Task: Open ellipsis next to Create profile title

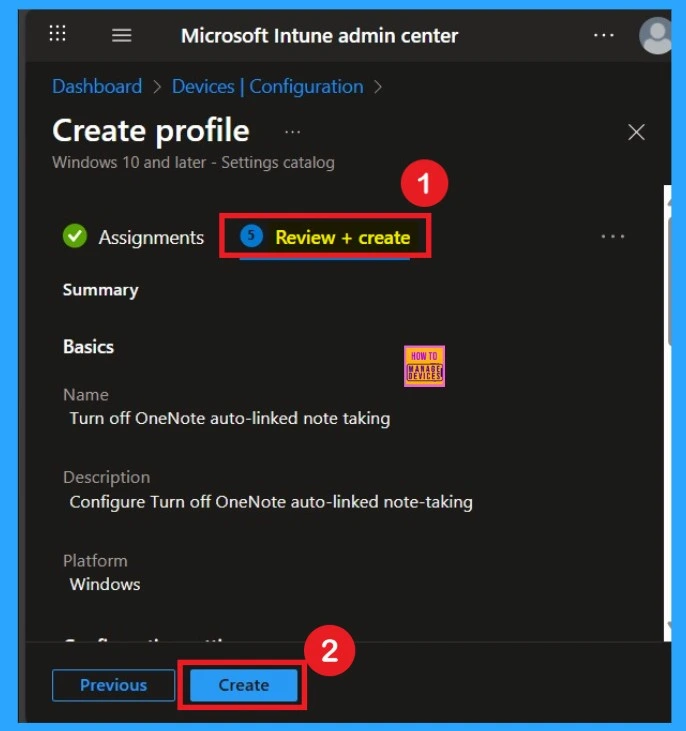Action: 292,132
